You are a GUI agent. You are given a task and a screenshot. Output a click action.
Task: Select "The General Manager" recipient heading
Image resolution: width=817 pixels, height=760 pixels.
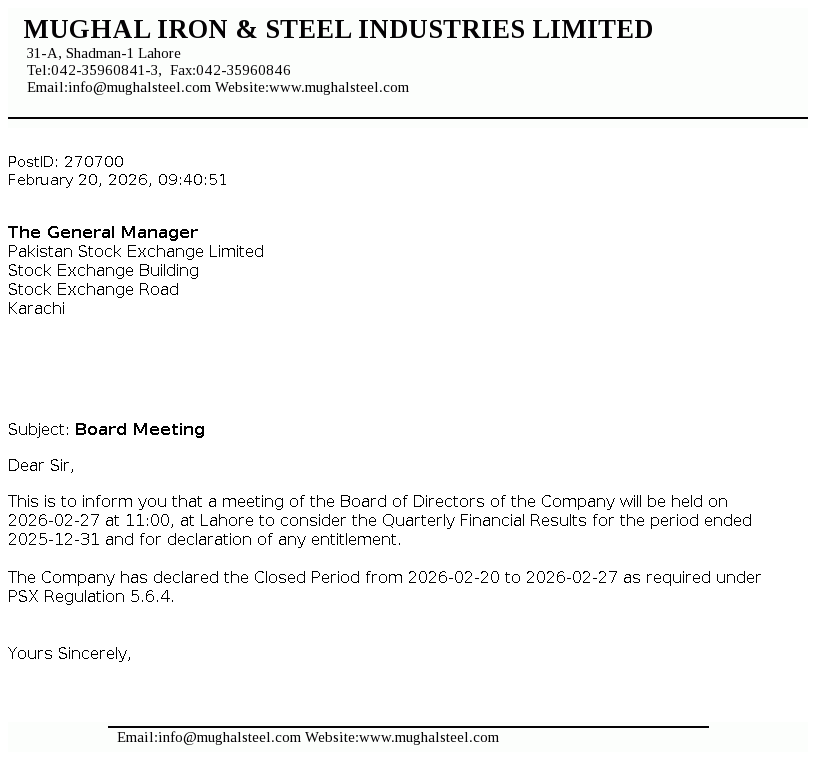[103, 232]
